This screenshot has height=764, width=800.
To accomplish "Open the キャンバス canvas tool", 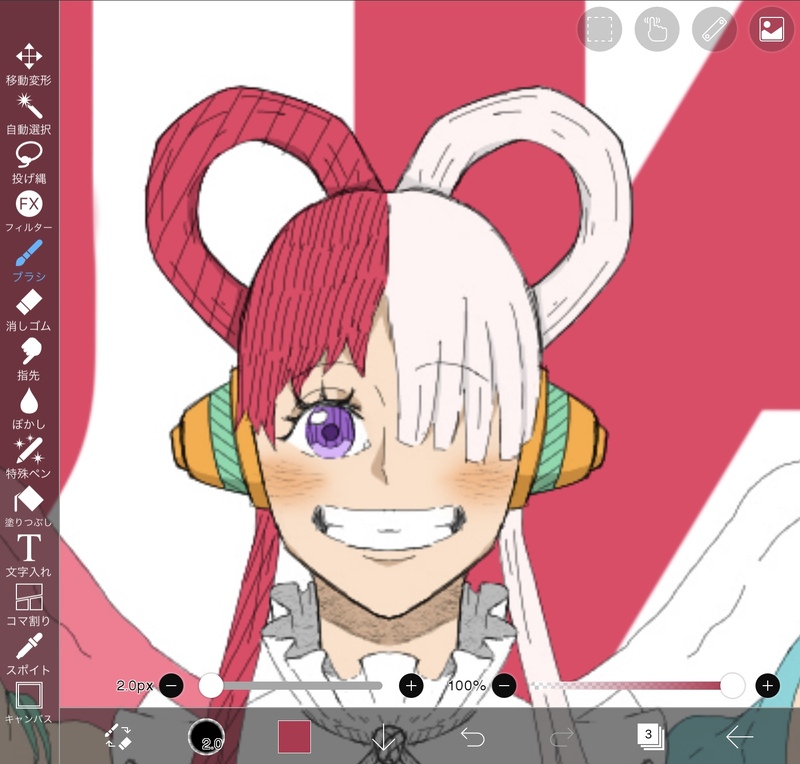I will [x=29, y=703].
